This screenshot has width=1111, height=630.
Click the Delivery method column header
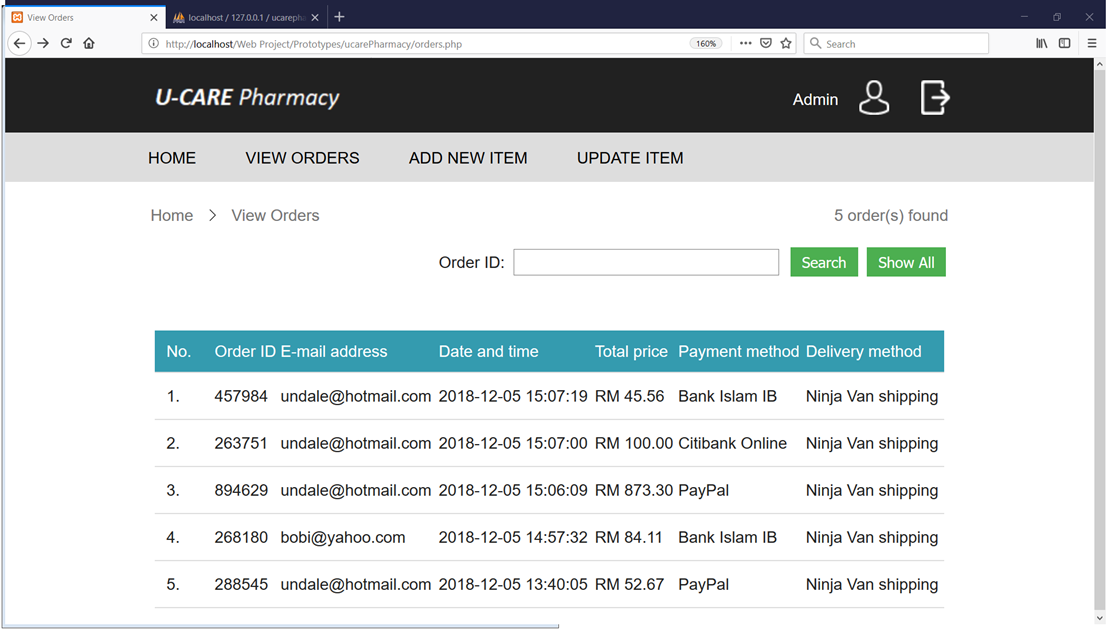click(864, 351)
